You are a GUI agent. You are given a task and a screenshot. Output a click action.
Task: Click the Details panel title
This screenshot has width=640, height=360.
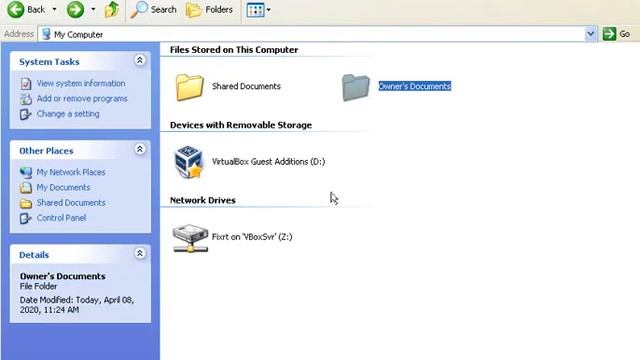[34, 255]
